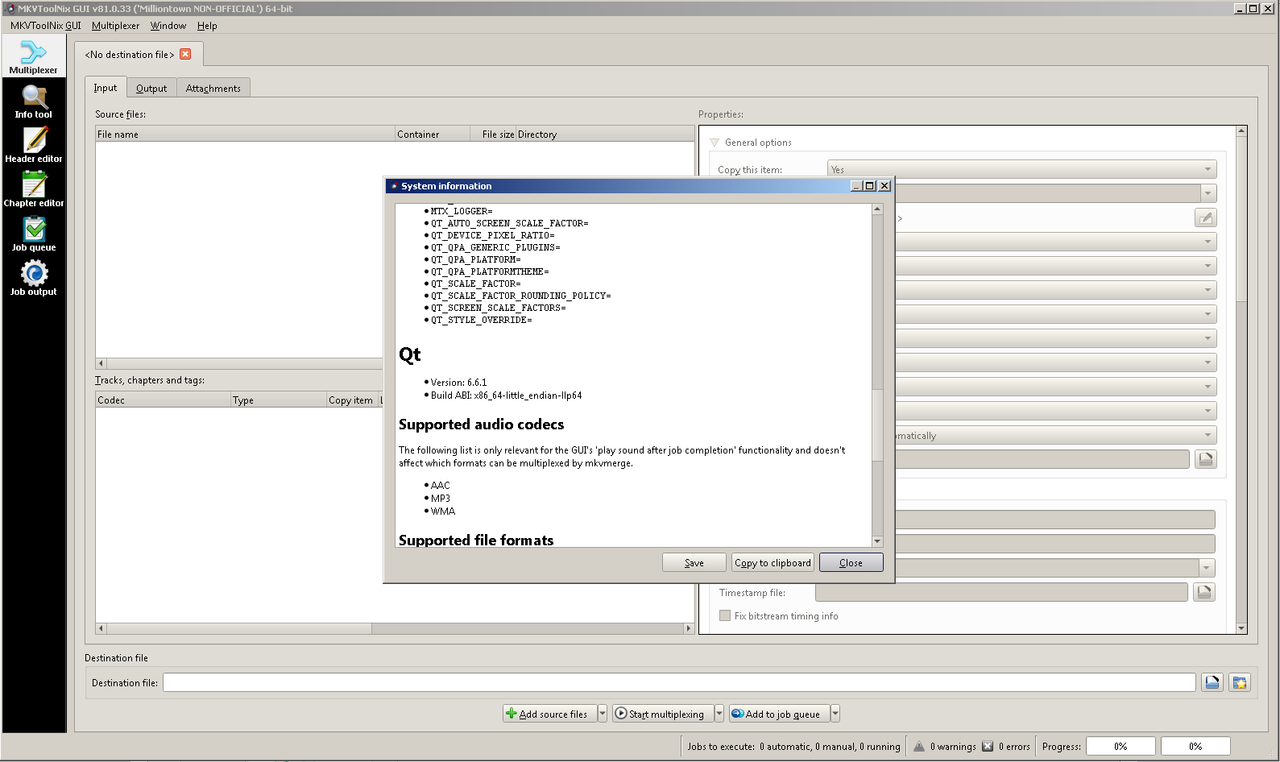1280x762 pixels.
Task: Click the edit icon beside the language field
Action: [x=1205, y=218]
